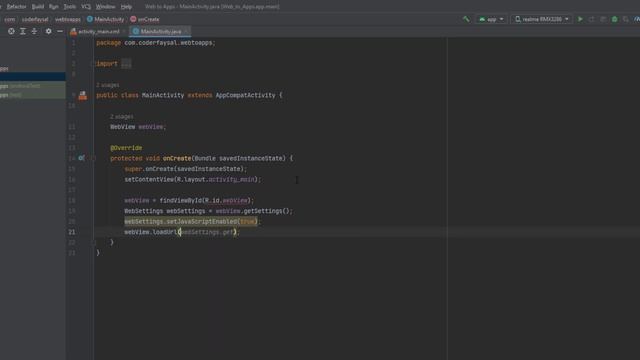640x360 pixels.
Task: Click the package declaration line
Action: [x=156, y=42]
